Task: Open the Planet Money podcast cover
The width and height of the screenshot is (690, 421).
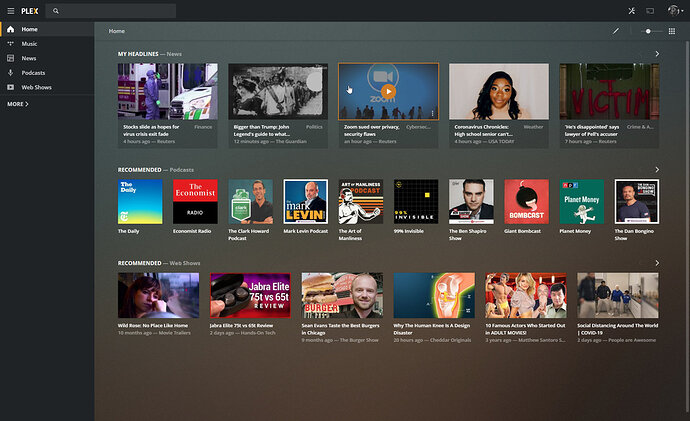Action: point(582,201)
